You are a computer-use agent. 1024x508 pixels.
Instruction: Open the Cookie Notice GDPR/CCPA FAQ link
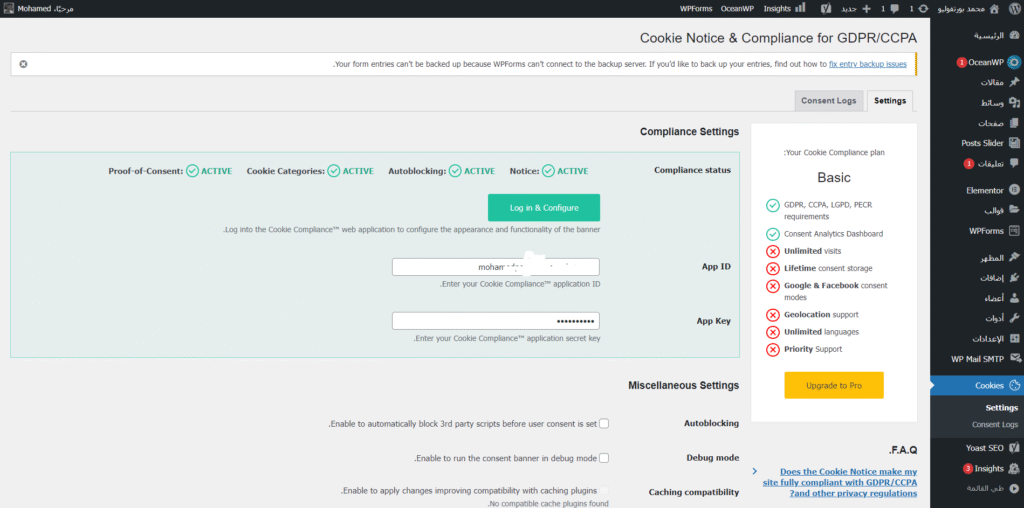[839, 482]
